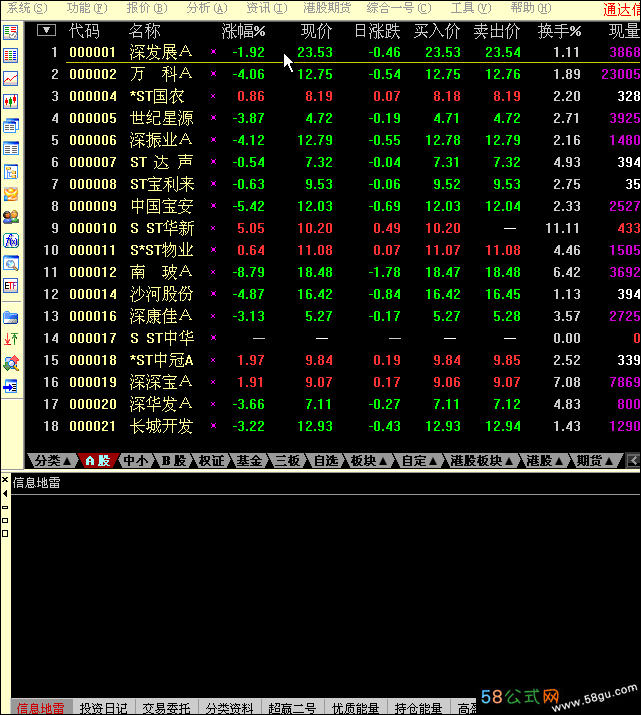641x715 pixels.
Task: Select the 投资日记 bottom tab
Action: (103, 708)
